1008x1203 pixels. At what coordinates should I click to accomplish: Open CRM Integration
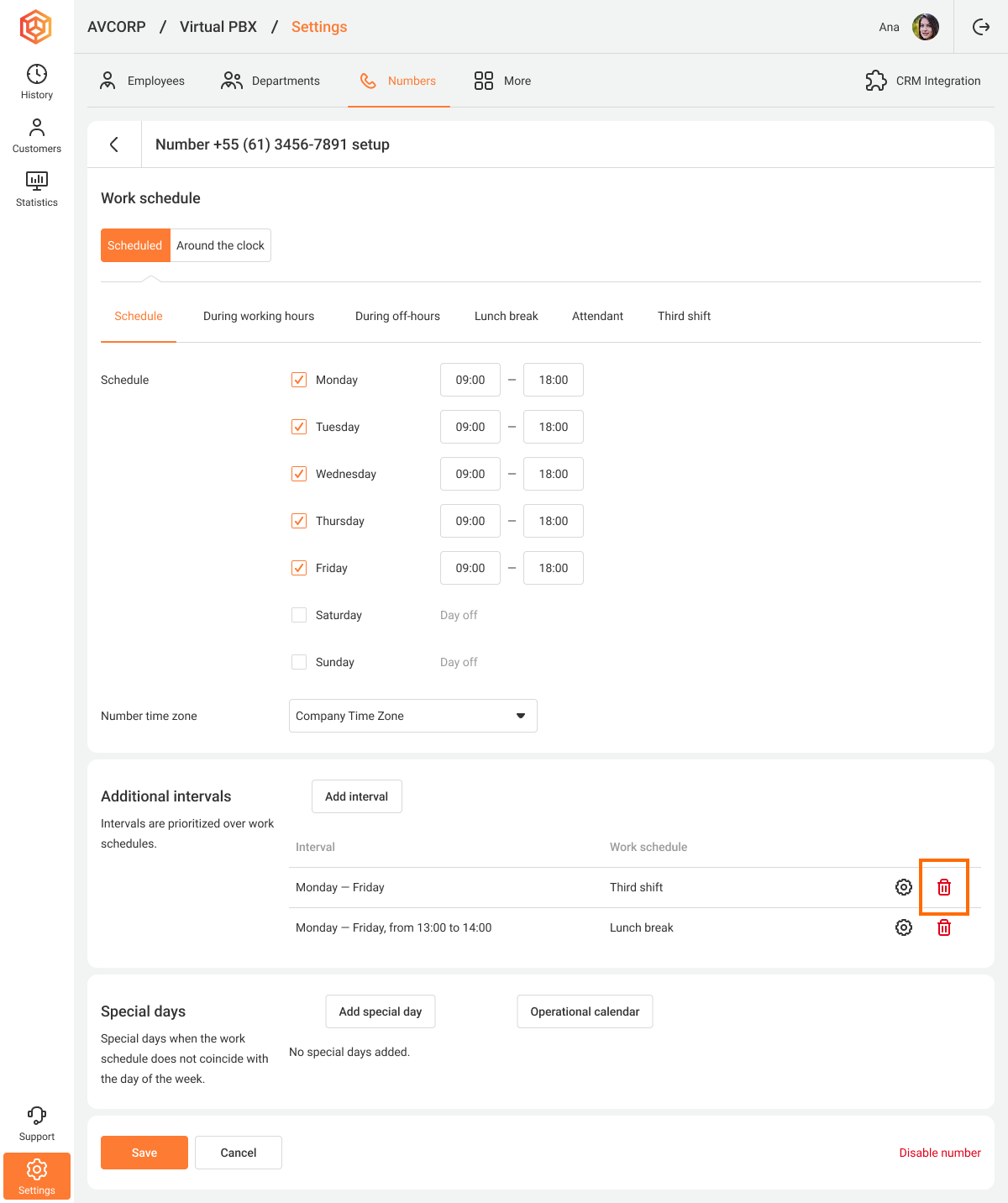point(923,81)
